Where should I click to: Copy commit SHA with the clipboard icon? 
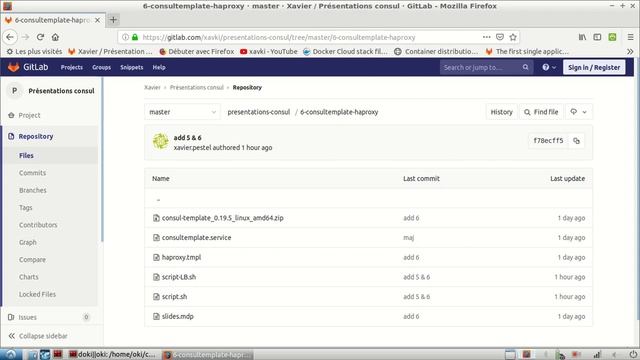[x=576, y=141]
